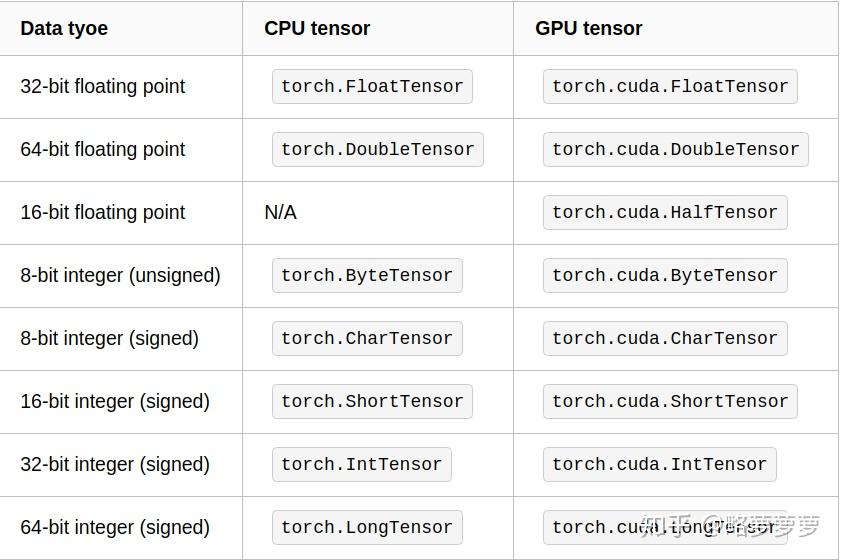Select the torch.cuda.ByteTensor code label

click(664, 275)
